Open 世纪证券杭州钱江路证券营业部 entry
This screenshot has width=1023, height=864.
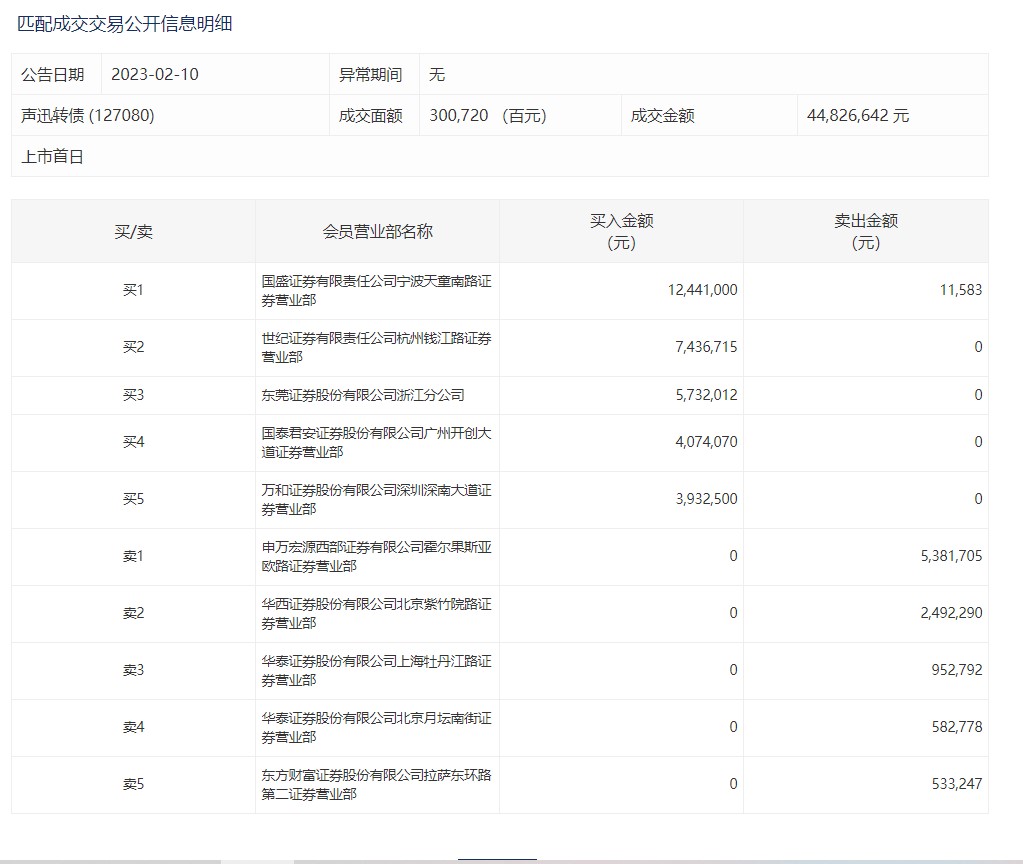(376, 348)
